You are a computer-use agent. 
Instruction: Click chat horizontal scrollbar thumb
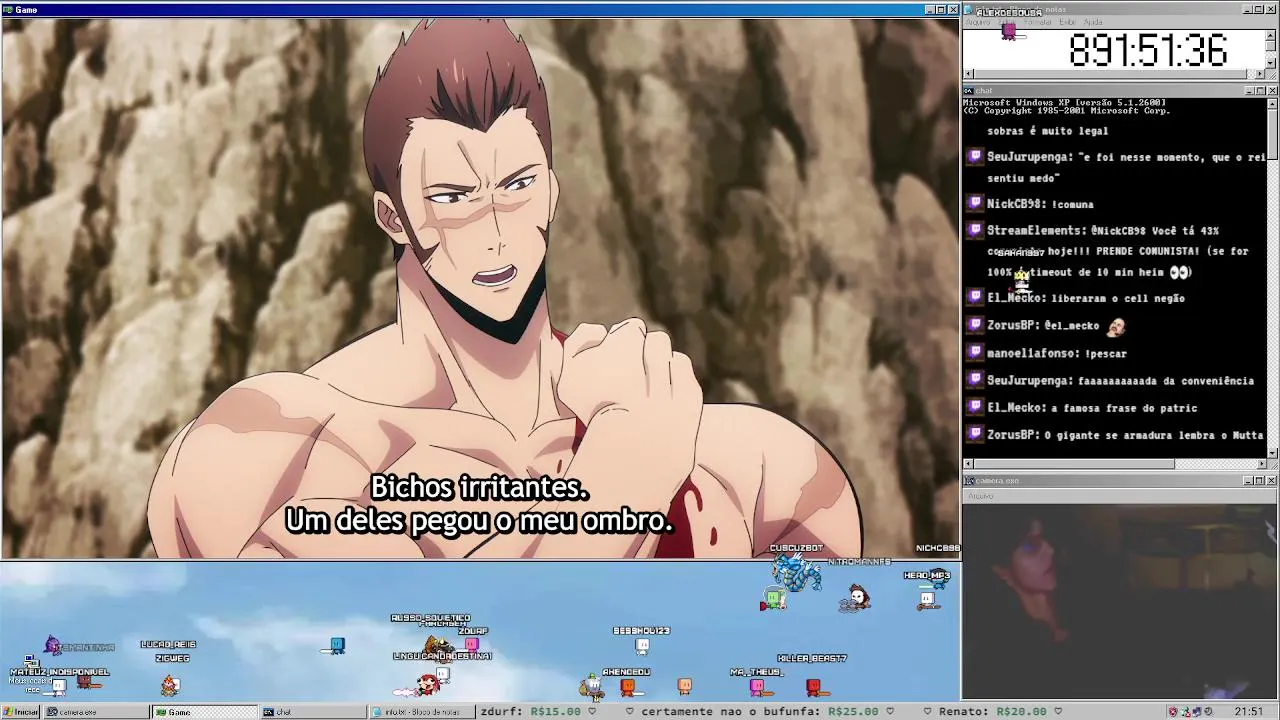1074,464
